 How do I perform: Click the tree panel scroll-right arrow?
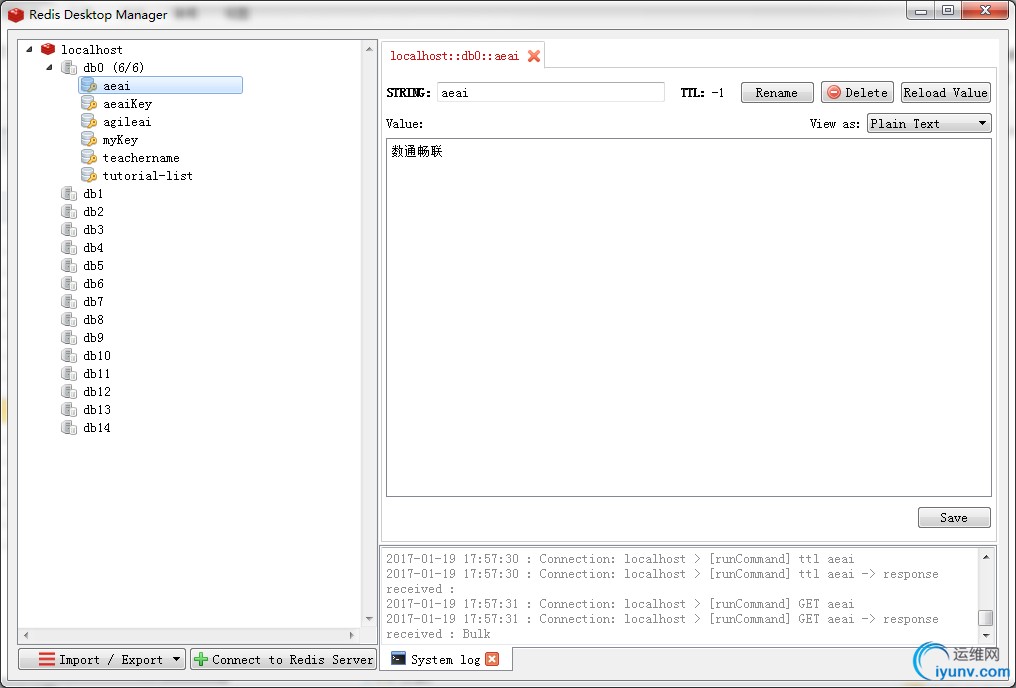point(352,635)
